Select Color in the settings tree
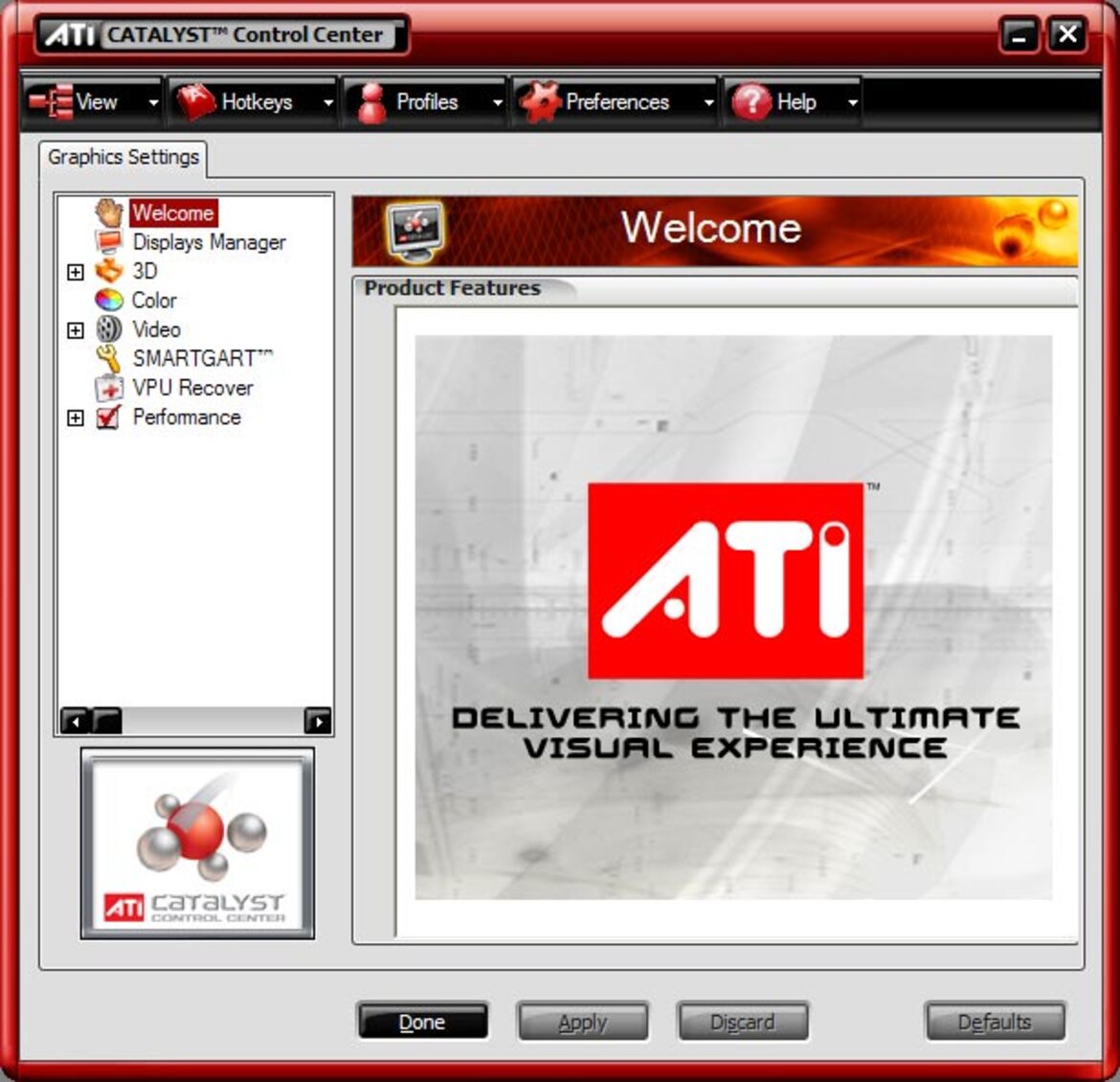This screenshot has height=1082, width=1120. 154,300
